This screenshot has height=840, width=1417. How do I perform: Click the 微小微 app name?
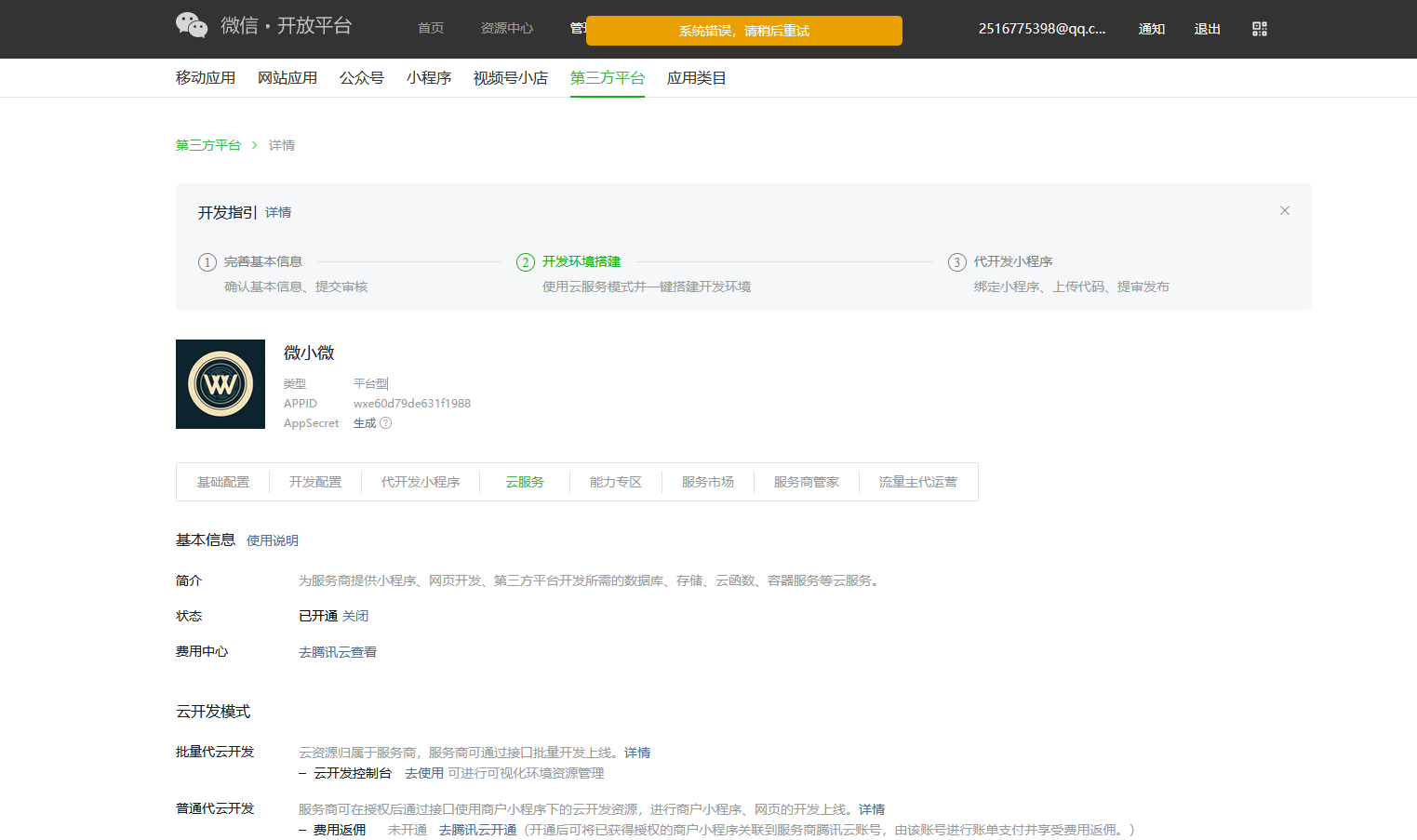coord(309,353)
